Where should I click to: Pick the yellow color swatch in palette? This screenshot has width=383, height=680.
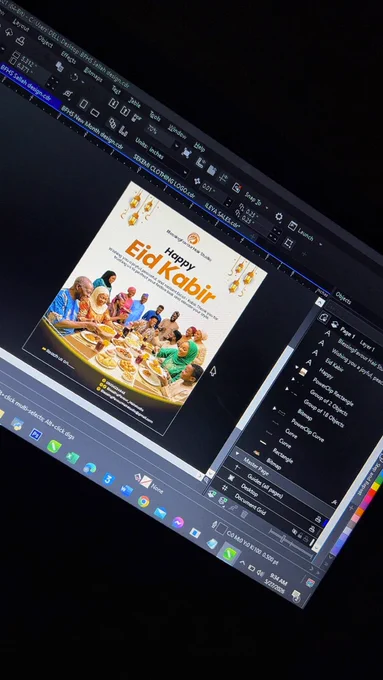[x=375, y=487]
